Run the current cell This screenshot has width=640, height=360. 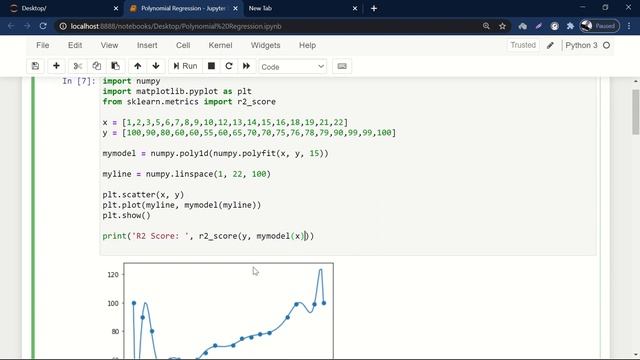point(185,66)
